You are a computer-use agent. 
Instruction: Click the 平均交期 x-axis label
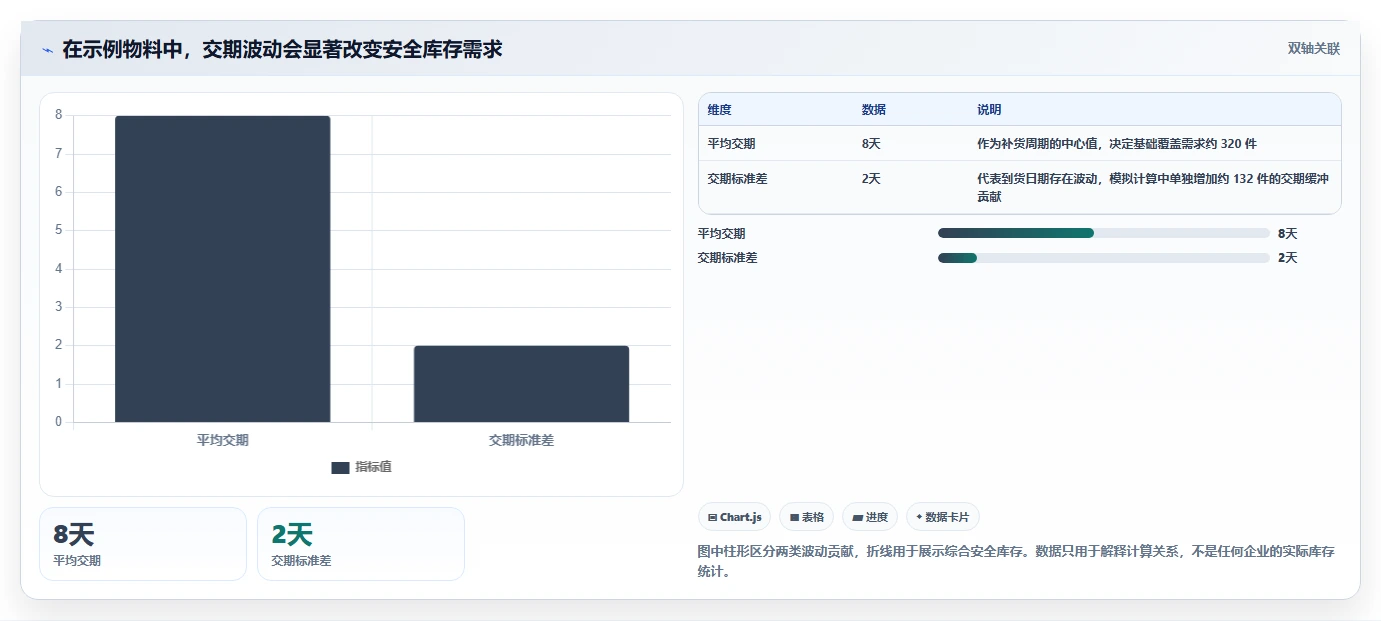tap(222, 440)
